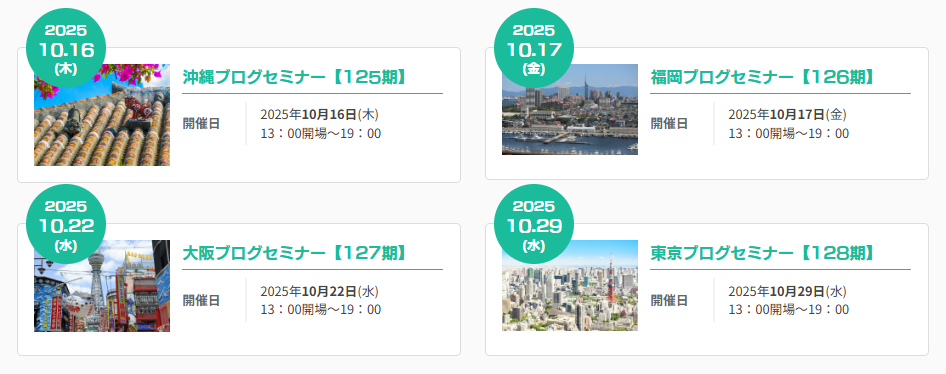The height and width of the screenshot is (374, 946).
Task: Click 開催日 label in Tokyo seminar card
Action: [669, 300]
